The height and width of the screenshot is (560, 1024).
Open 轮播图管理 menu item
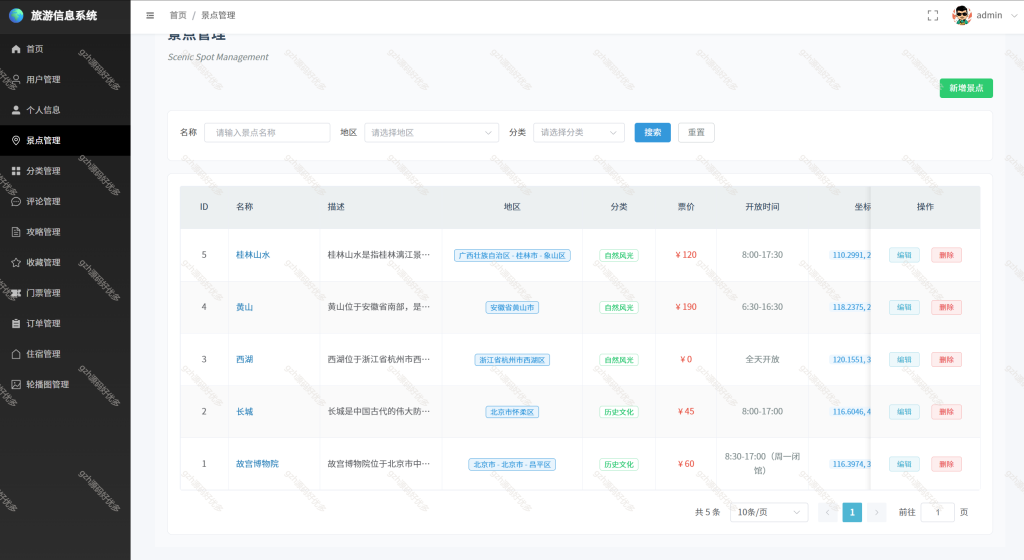(x=65, y=384)
